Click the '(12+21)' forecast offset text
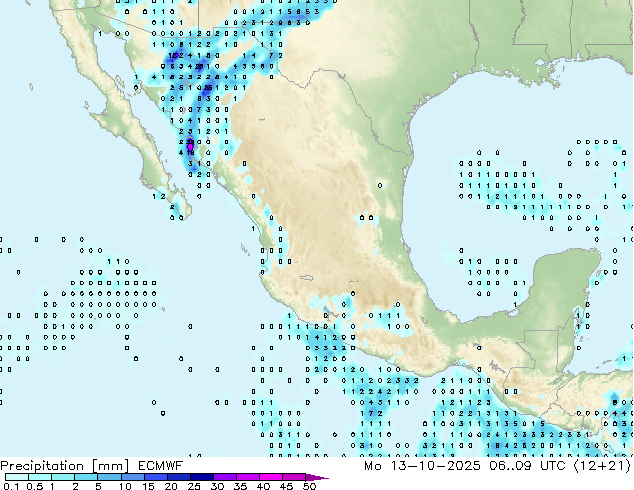The image size is (634, 490). [x=602, y=466]
